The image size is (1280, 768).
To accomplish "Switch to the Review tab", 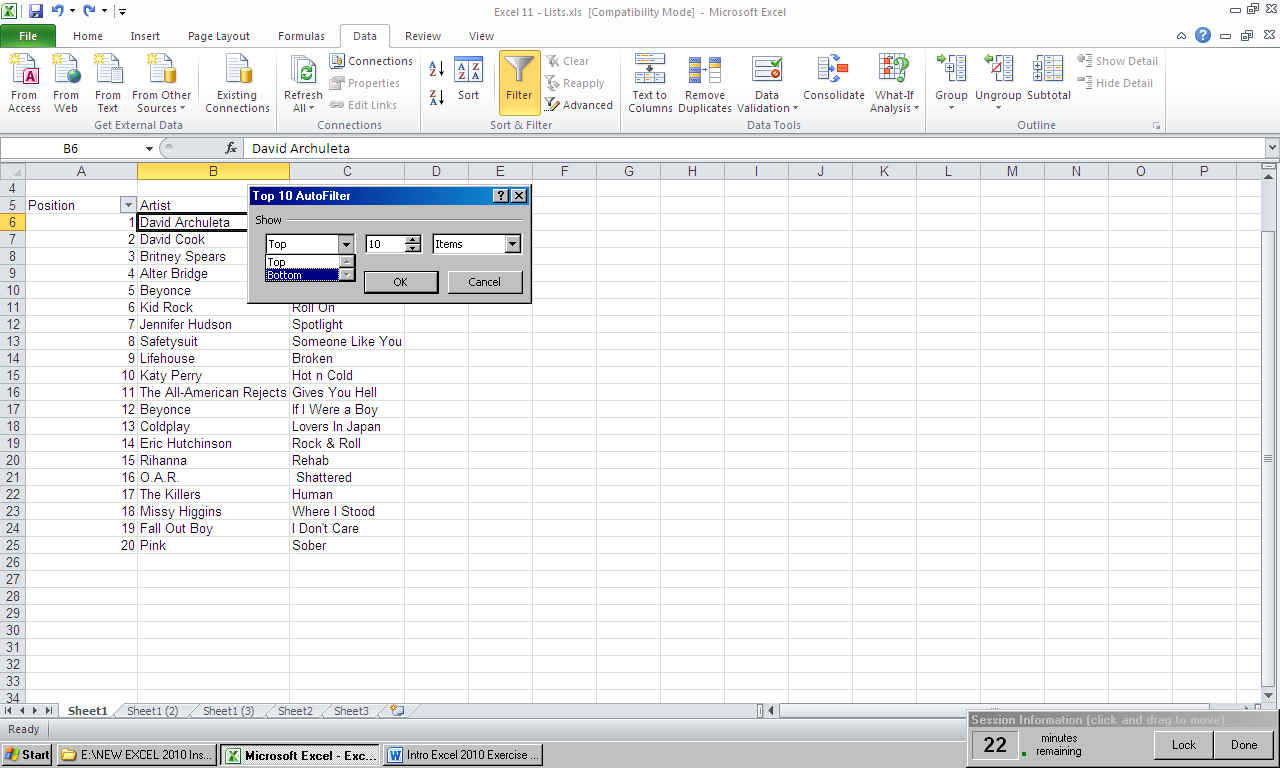I will tap(423, 36).
